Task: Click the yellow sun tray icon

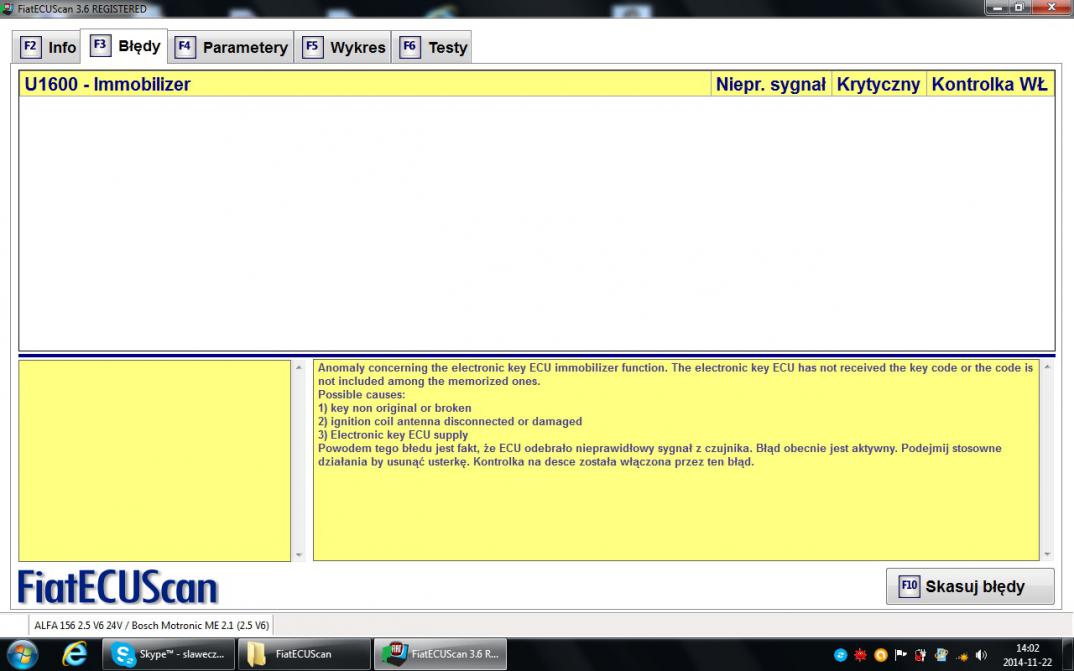Action: (962, 656)
